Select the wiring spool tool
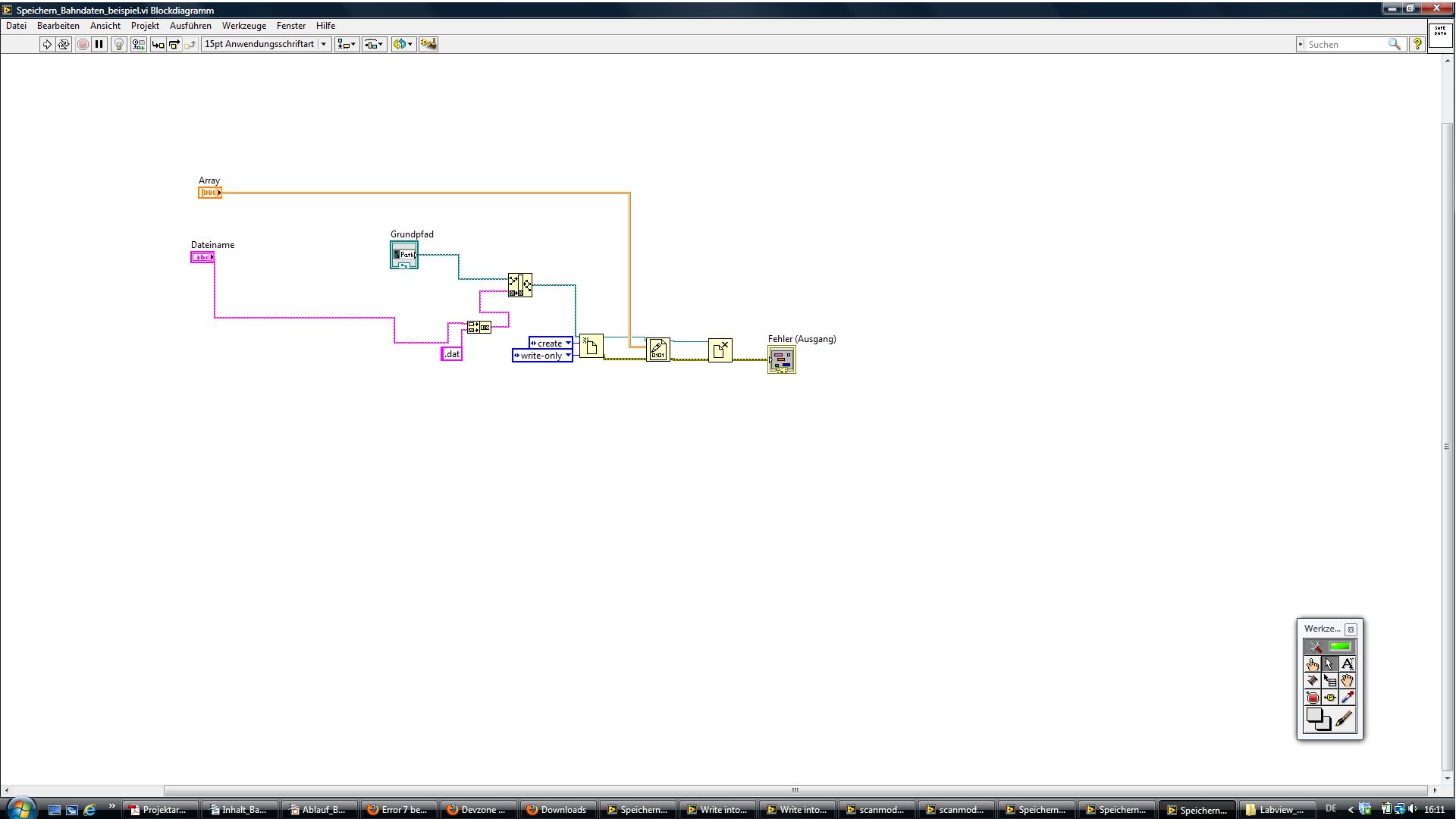1456x819 pixels. [x=1313, y=681]
